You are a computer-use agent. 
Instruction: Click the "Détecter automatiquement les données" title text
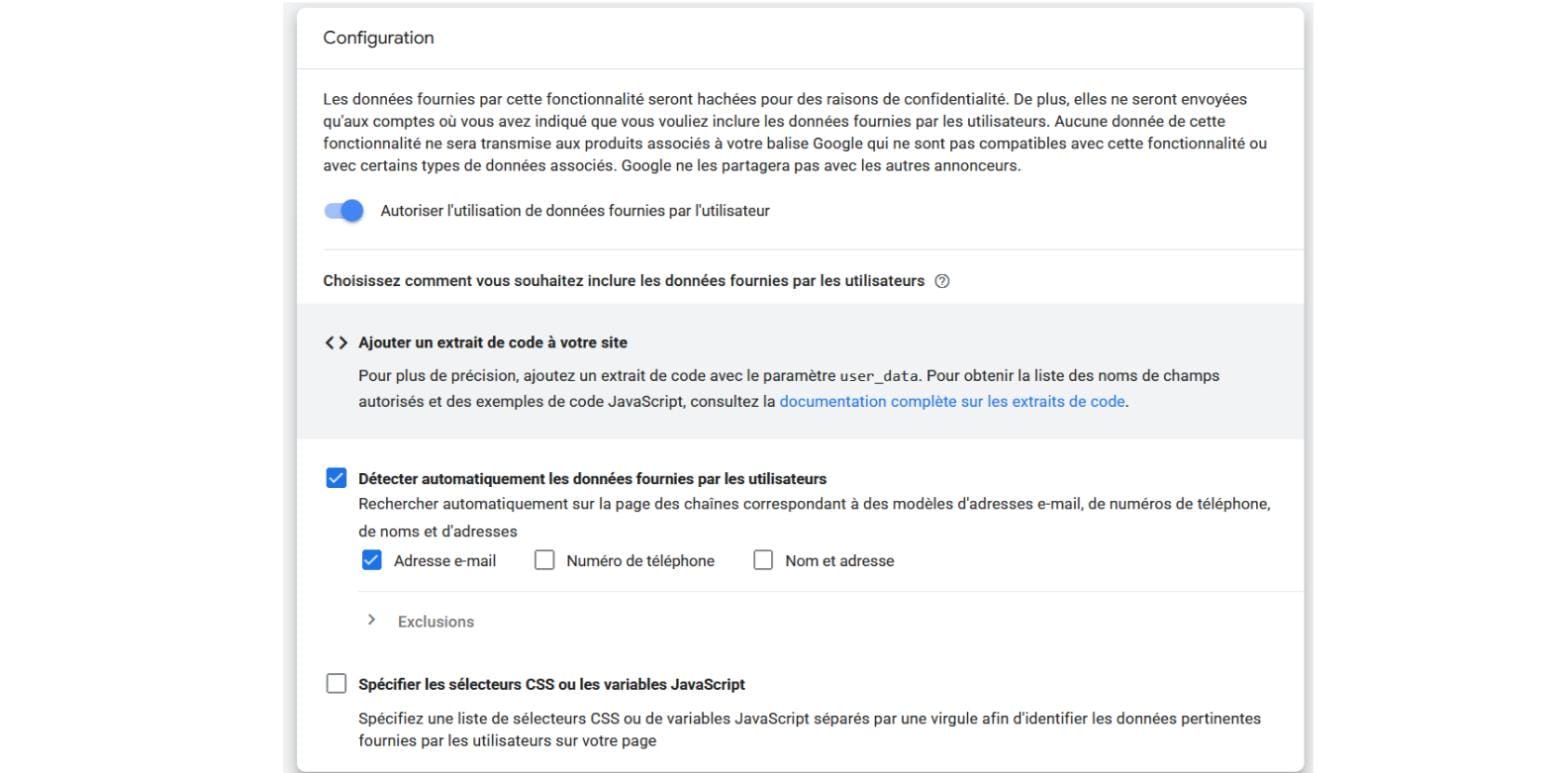pyautogui.click(x=592, y=479)
